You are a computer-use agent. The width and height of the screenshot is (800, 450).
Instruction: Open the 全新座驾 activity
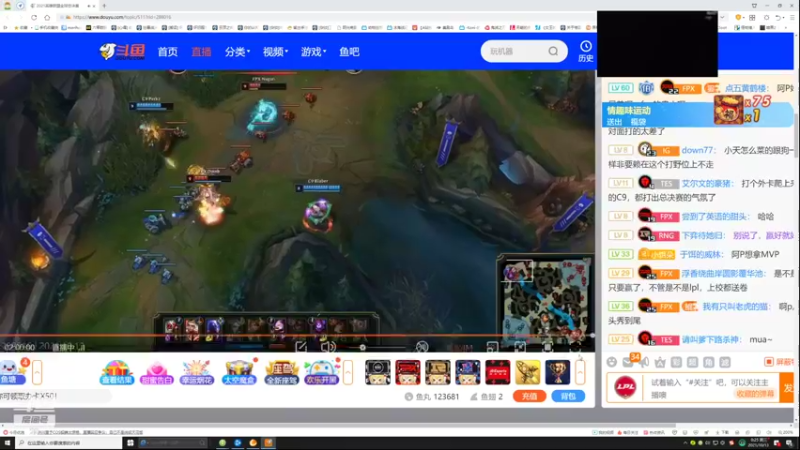(281, 372)
